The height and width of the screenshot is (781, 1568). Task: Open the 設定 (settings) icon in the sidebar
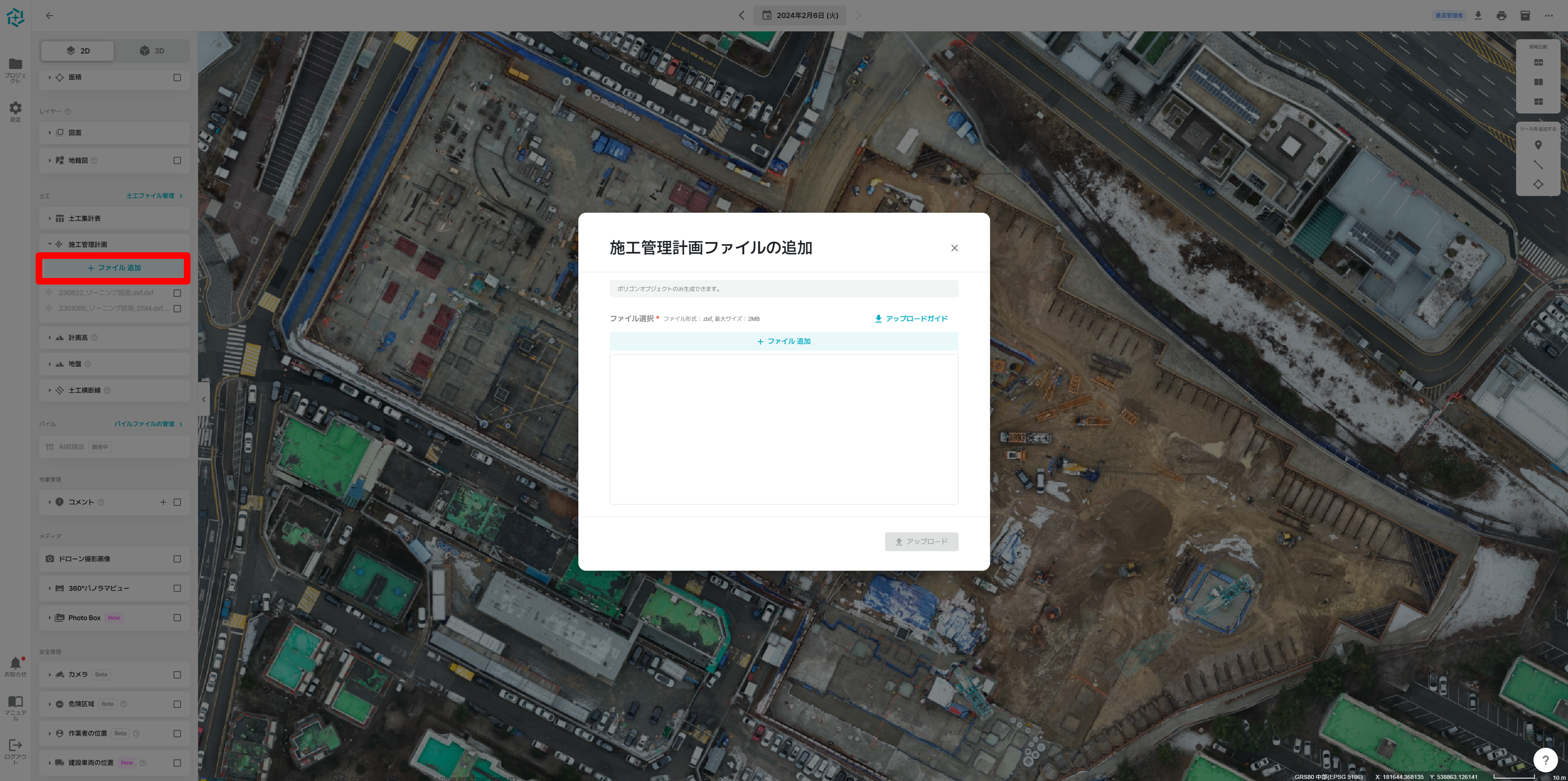15,111
